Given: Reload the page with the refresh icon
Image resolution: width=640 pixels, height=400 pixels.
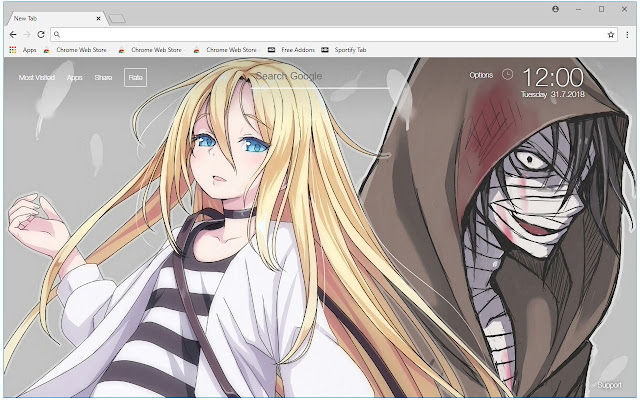Looking at the screenshot, I should [41, 35].
